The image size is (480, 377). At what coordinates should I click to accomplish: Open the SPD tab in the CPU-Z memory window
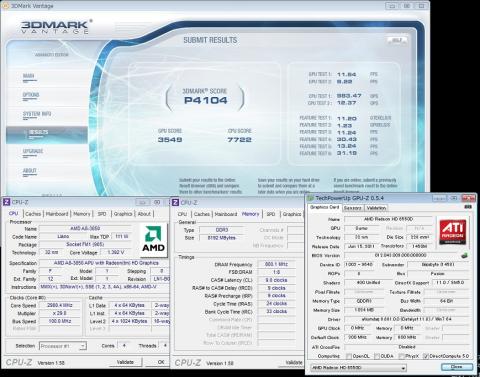(x=271, y=214)
